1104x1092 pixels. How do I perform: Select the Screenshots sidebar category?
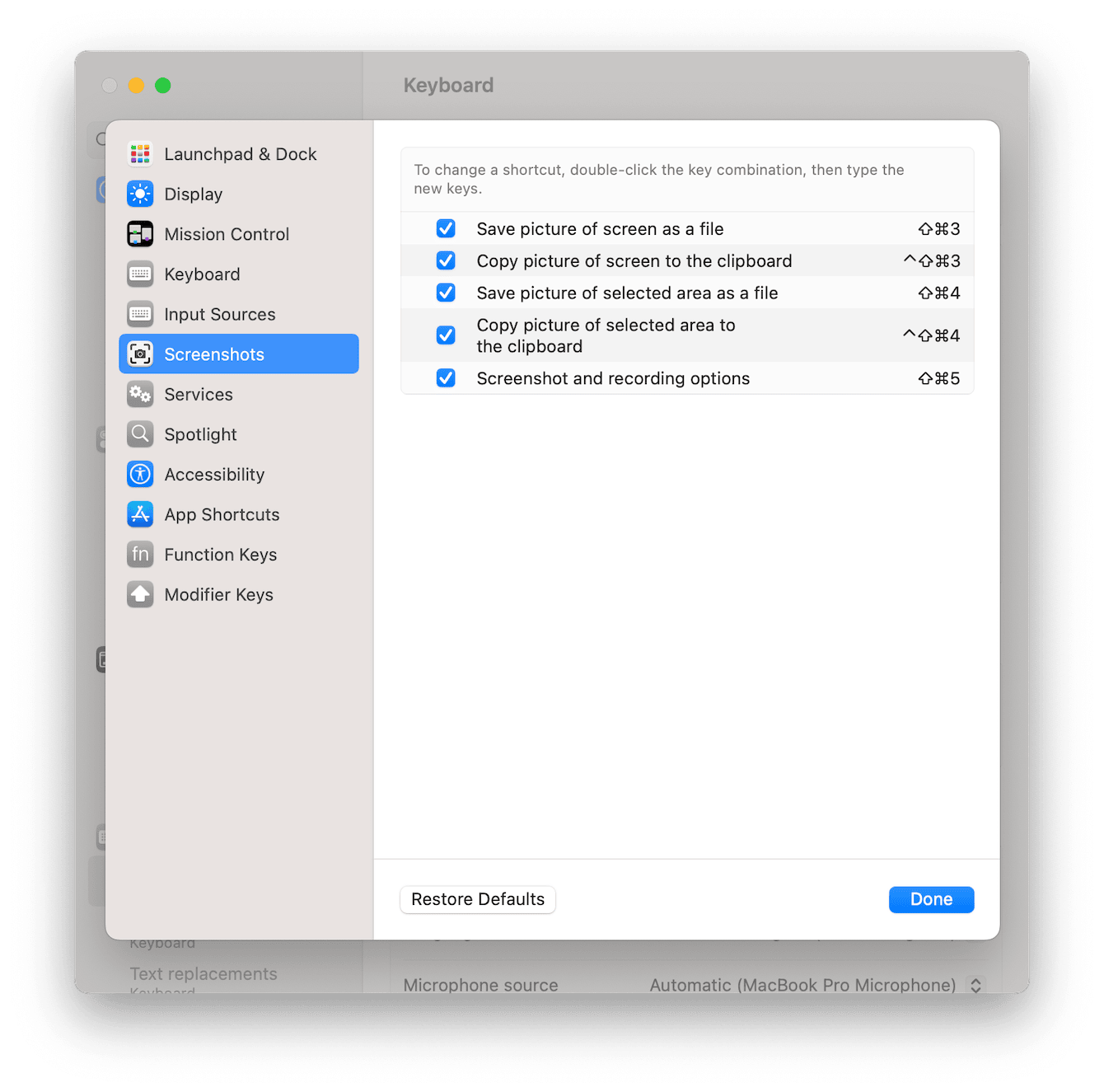(214, 354)
